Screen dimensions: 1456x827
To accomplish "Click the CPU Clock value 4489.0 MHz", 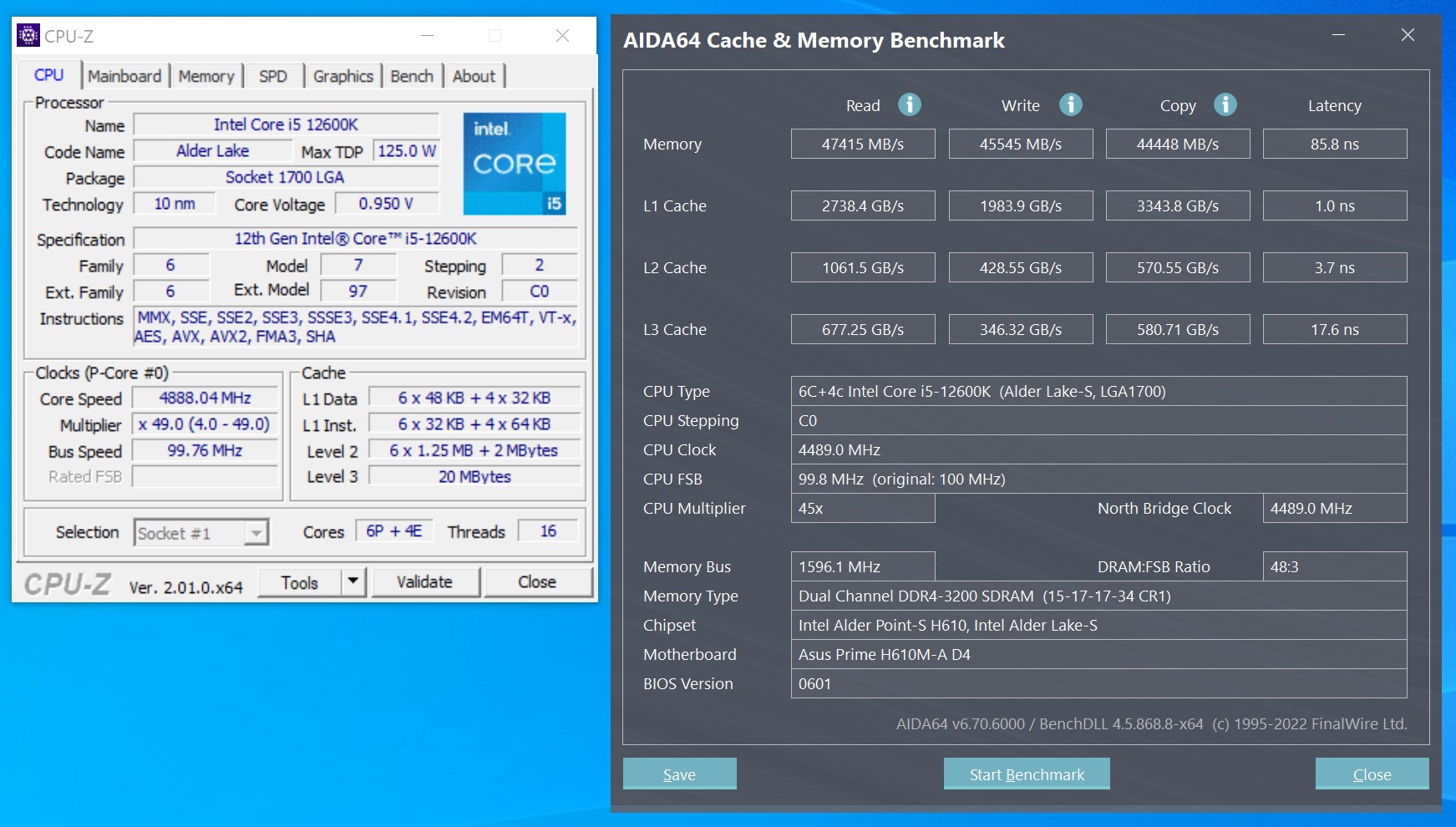I will (x=1098, y=449).
